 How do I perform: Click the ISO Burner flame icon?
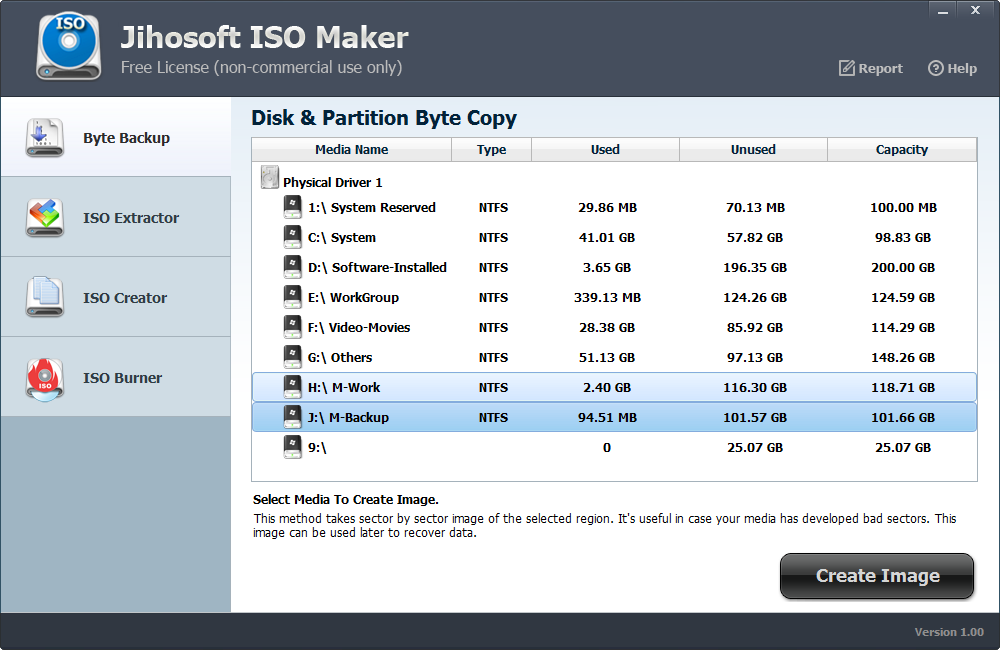point(45,378)
